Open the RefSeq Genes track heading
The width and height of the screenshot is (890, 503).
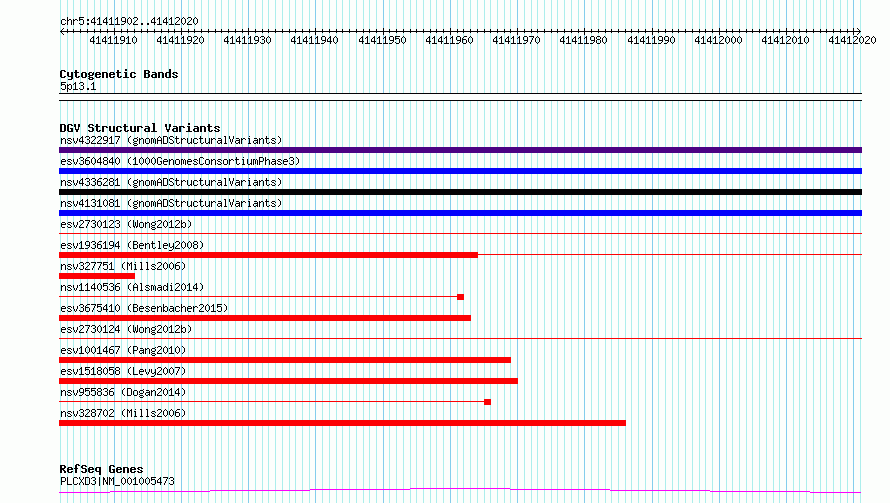(101, 469)
